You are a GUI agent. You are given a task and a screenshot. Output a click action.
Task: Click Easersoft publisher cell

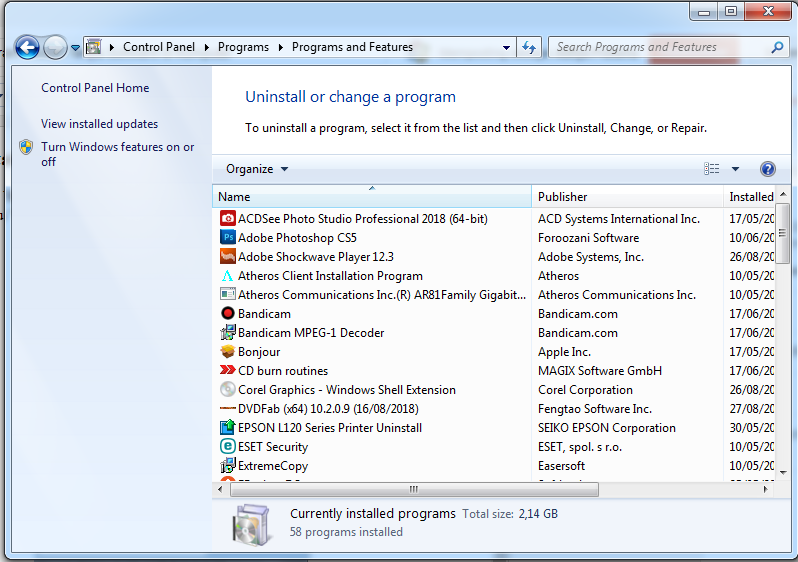(561, 466)
